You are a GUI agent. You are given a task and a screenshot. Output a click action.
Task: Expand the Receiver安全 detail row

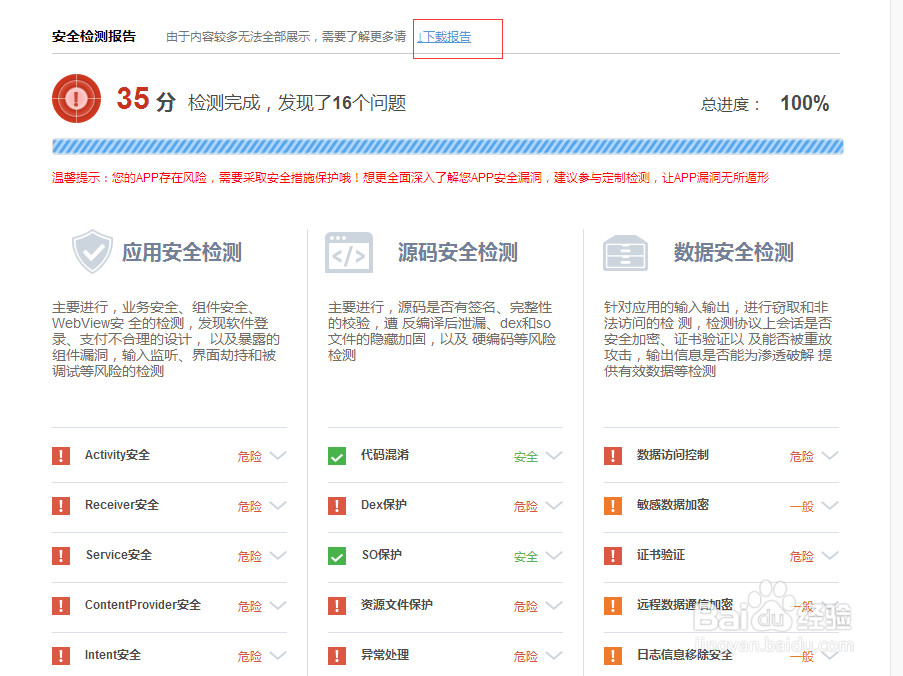(278, 506)
